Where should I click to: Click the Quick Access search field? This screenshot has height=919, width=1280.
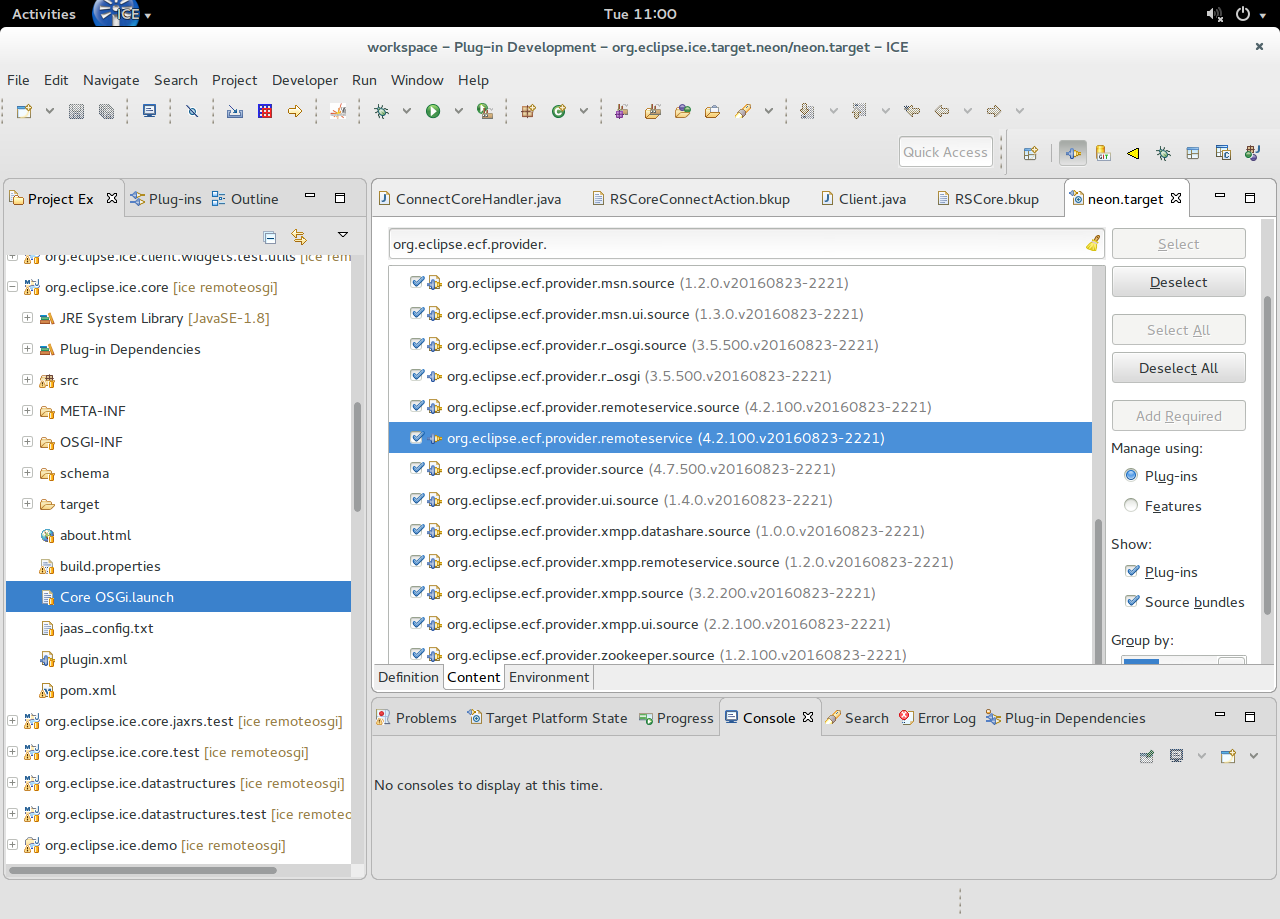[946, 152]
